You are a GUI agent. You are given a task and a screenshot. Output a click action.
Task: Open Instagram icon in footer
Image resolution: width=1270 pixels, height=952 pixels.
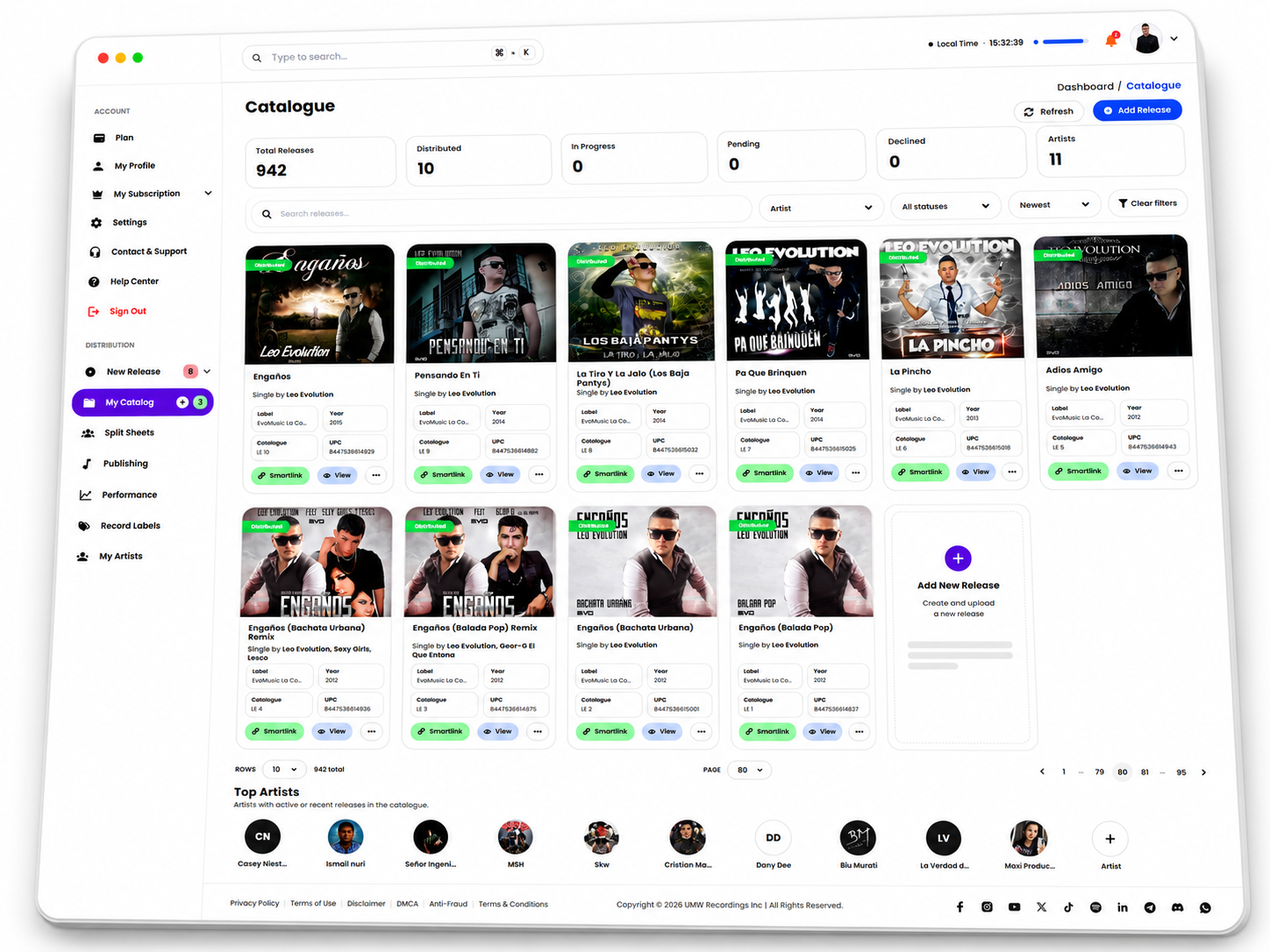(987, 906)
